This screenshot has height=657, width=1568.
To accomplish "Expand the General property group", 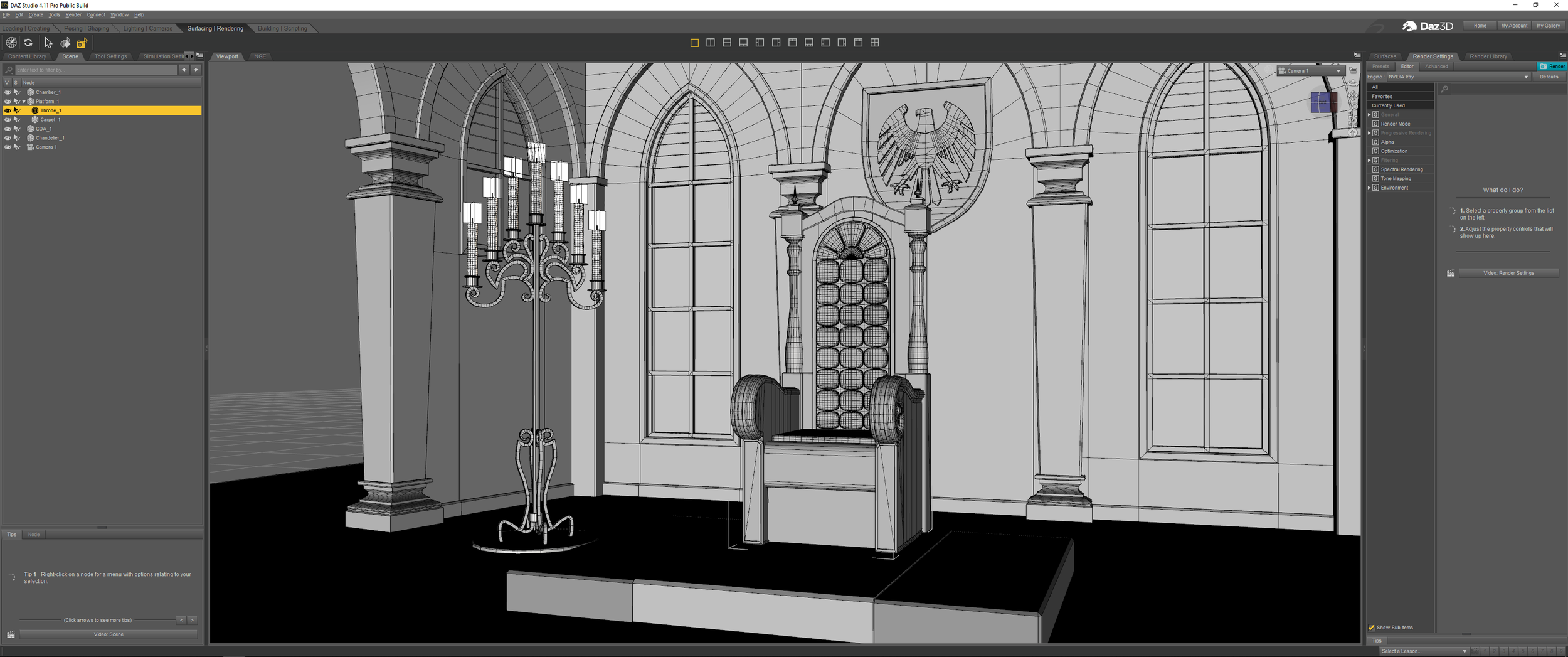I will (x=1369, y=115).
